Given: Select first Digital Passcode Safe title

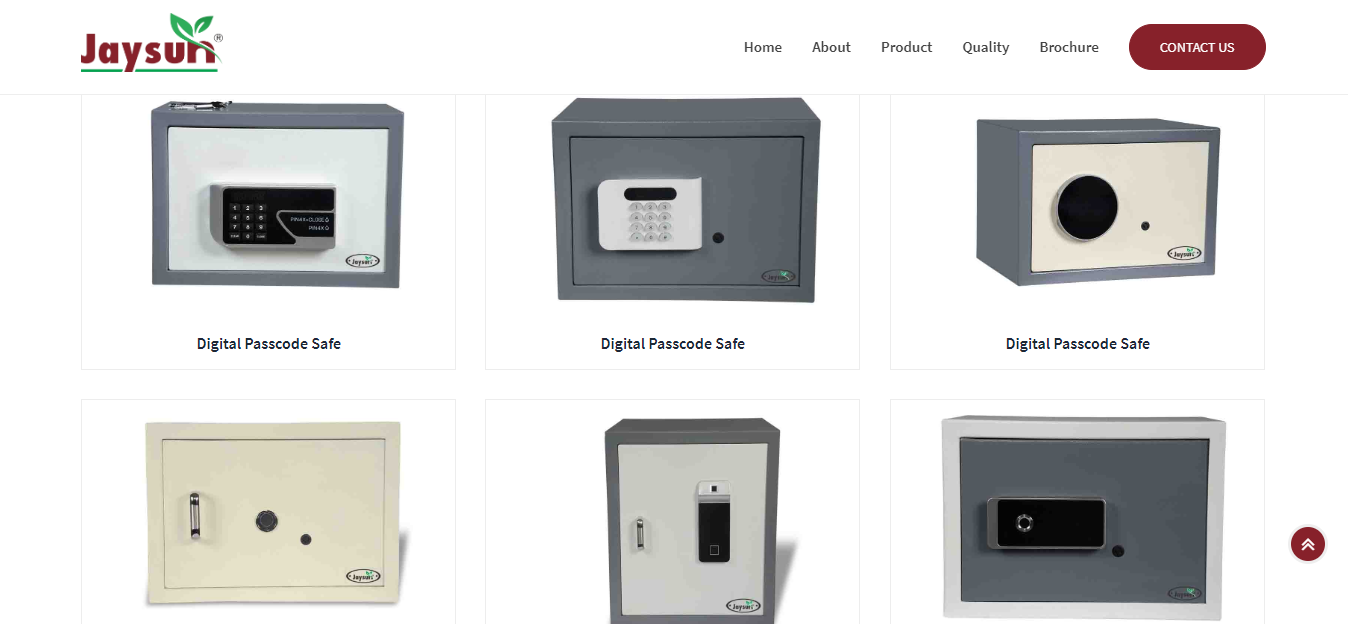Looking at the screenshot, I should [x=269, y=343].
